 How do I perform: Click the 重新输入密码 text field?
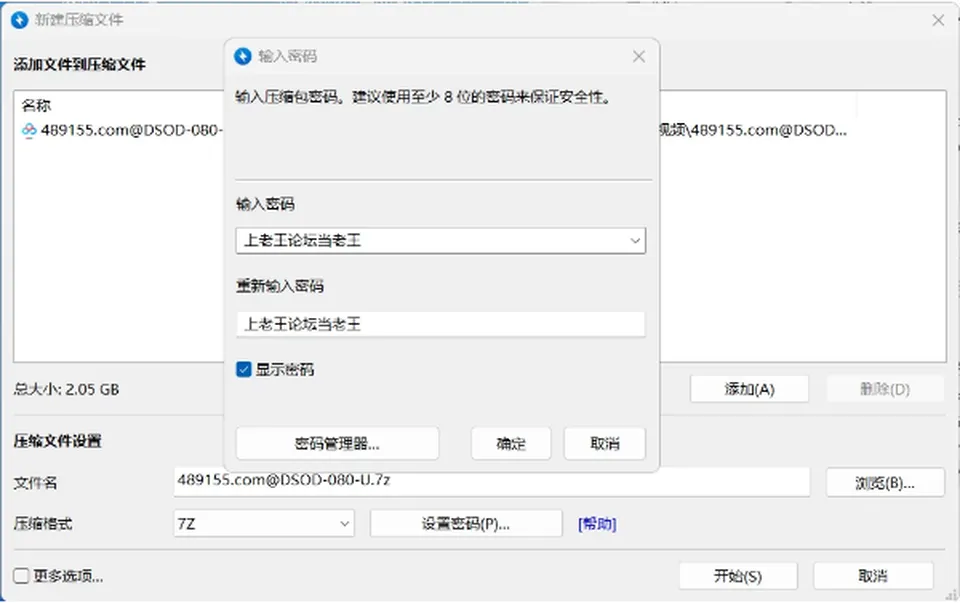[441, 324]
